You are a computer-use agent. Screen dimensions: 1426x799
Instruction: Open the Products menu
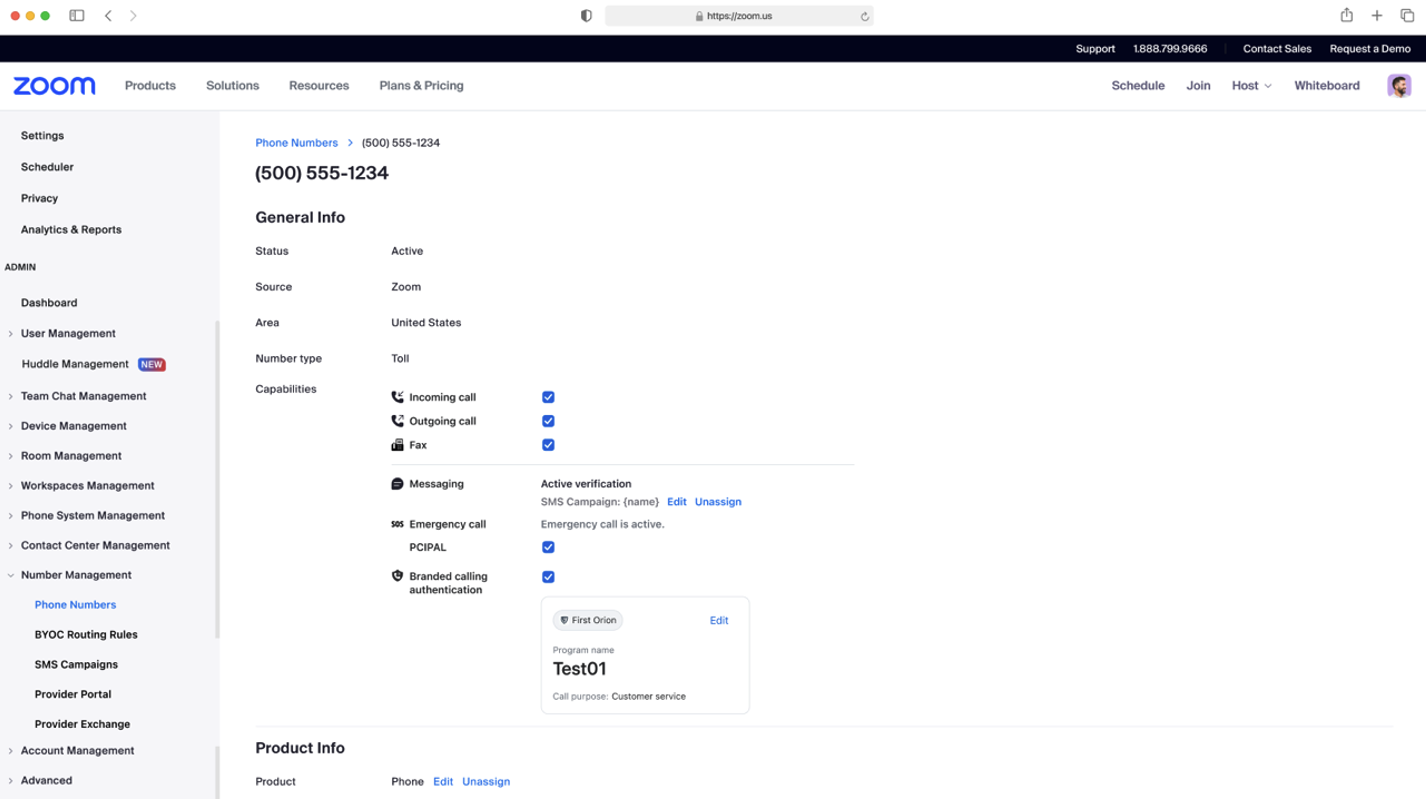150,86
